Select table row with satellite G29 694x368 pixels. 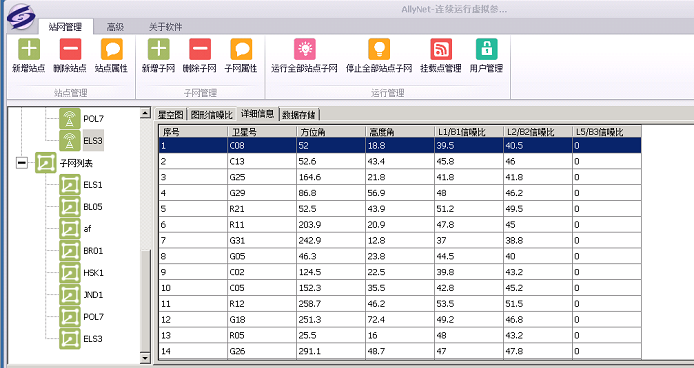400,193
